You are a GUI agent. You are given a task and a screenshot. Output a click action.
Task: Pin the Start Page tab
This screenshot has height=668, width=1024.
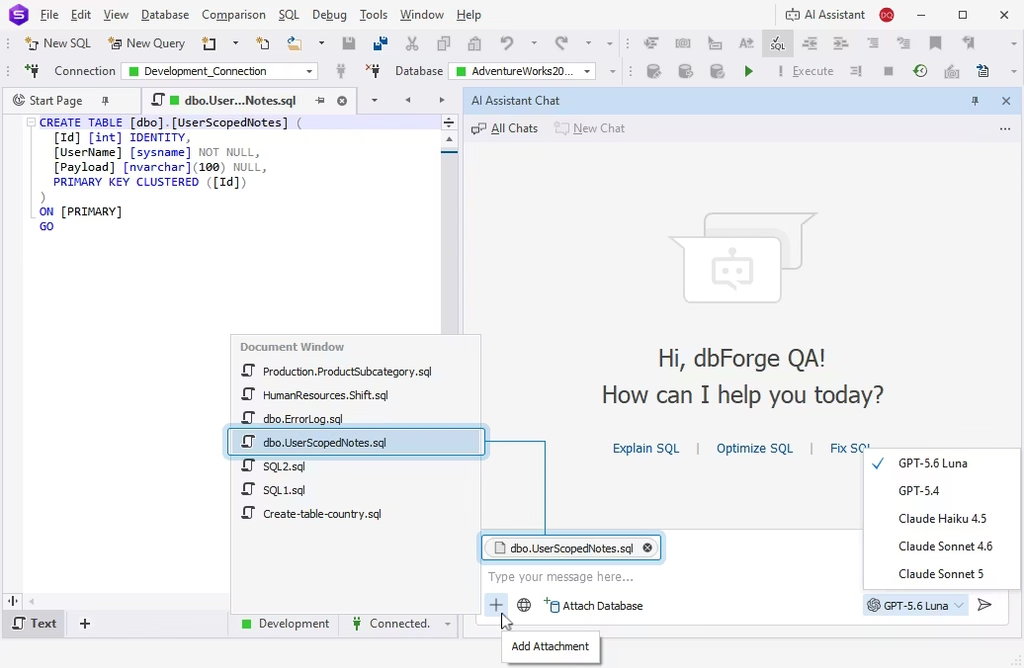coord(105,101)
